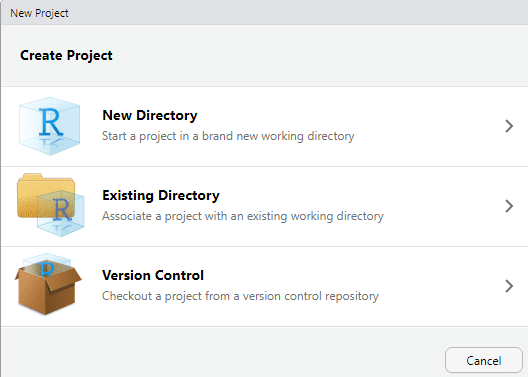The image size is (528, 377).
Task: Expand the New Directory chevron arrow
Action: click(x=509, y=126)
